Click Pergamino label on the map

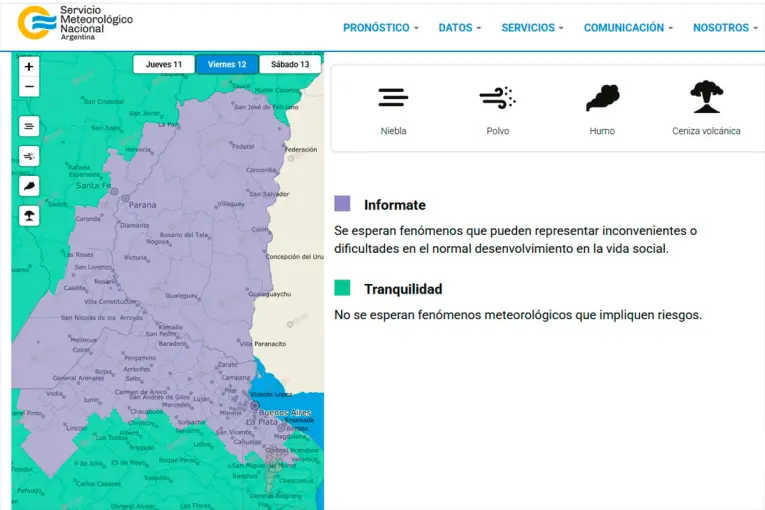coord(140,358)
